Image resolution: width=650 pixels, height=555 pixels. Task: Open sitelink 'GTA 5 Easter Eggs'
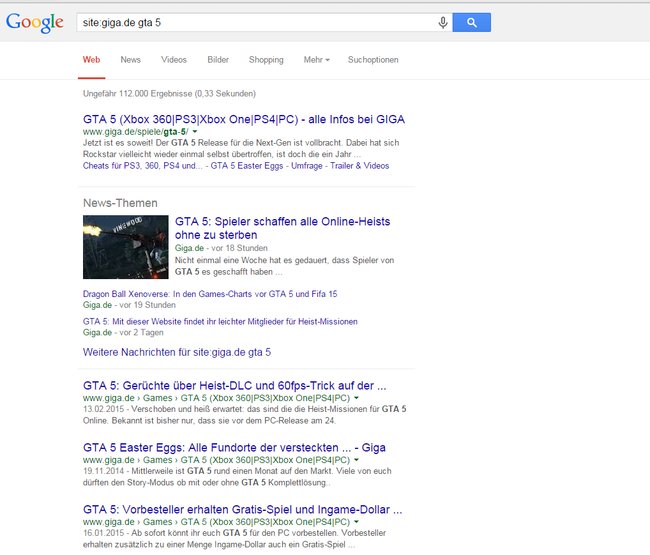click(247, 166)
